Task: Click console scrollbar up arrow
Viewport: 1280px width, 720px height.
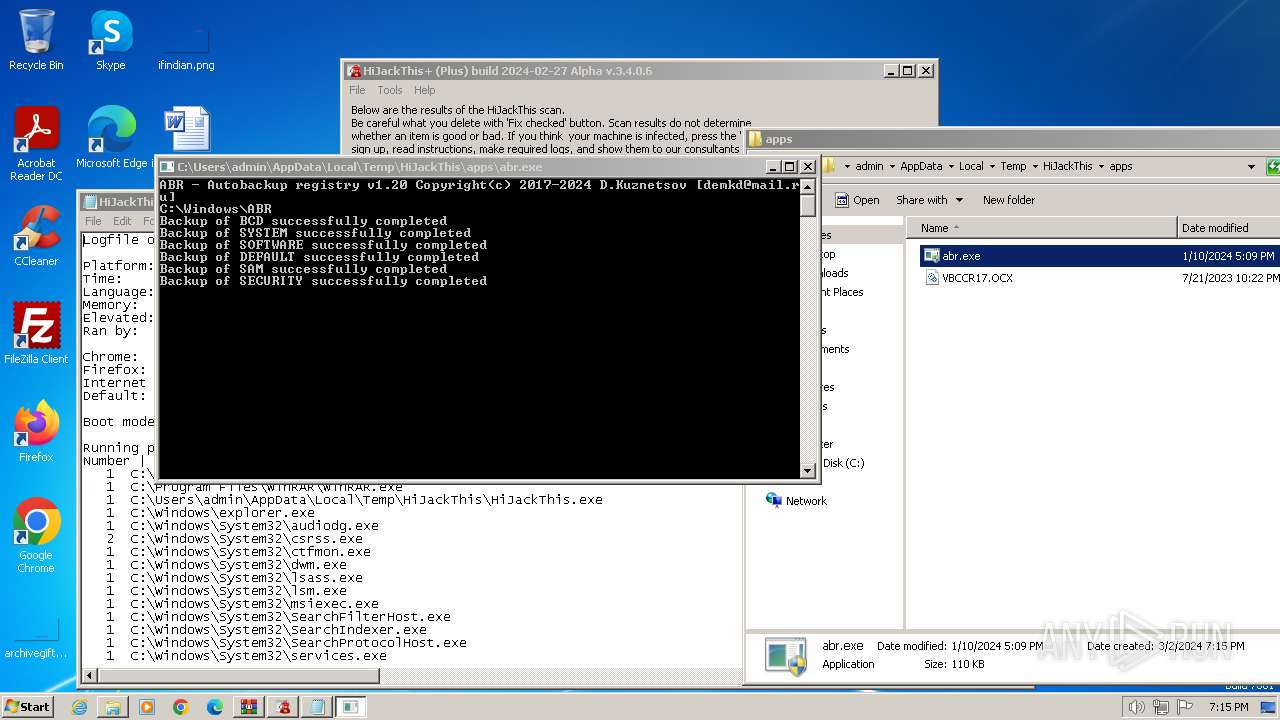Action: [808, 186]
